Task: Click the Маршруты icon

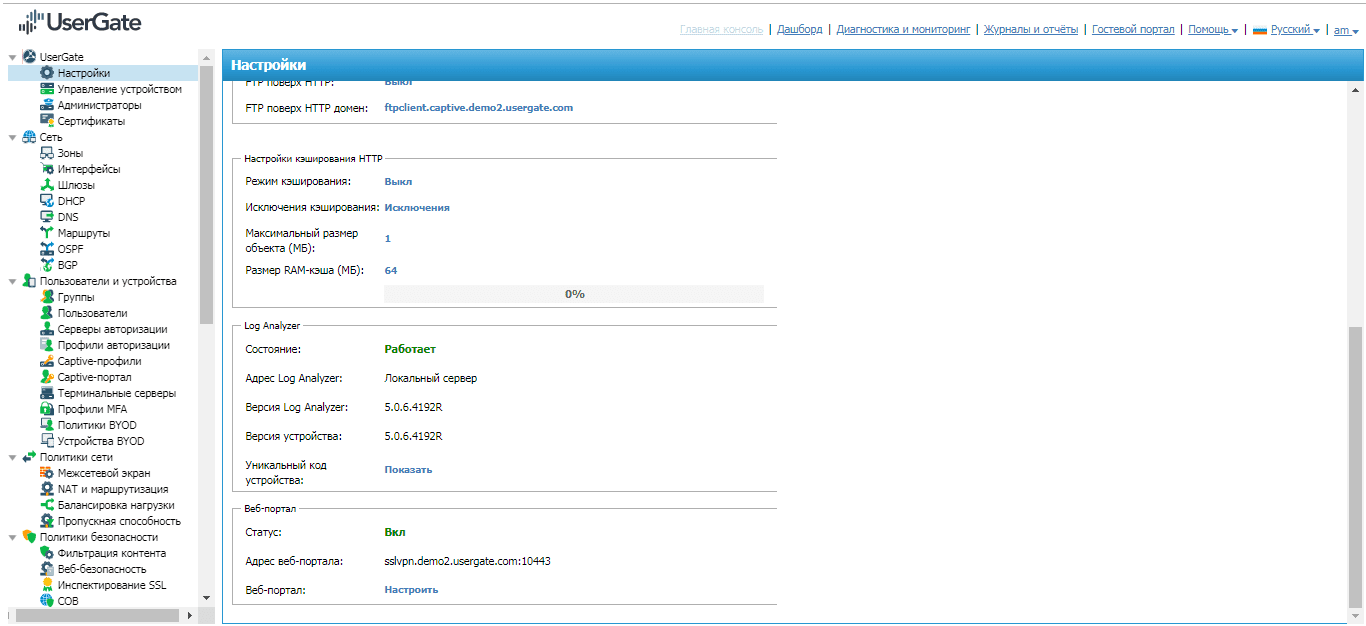Action: [x=47, y=233]
